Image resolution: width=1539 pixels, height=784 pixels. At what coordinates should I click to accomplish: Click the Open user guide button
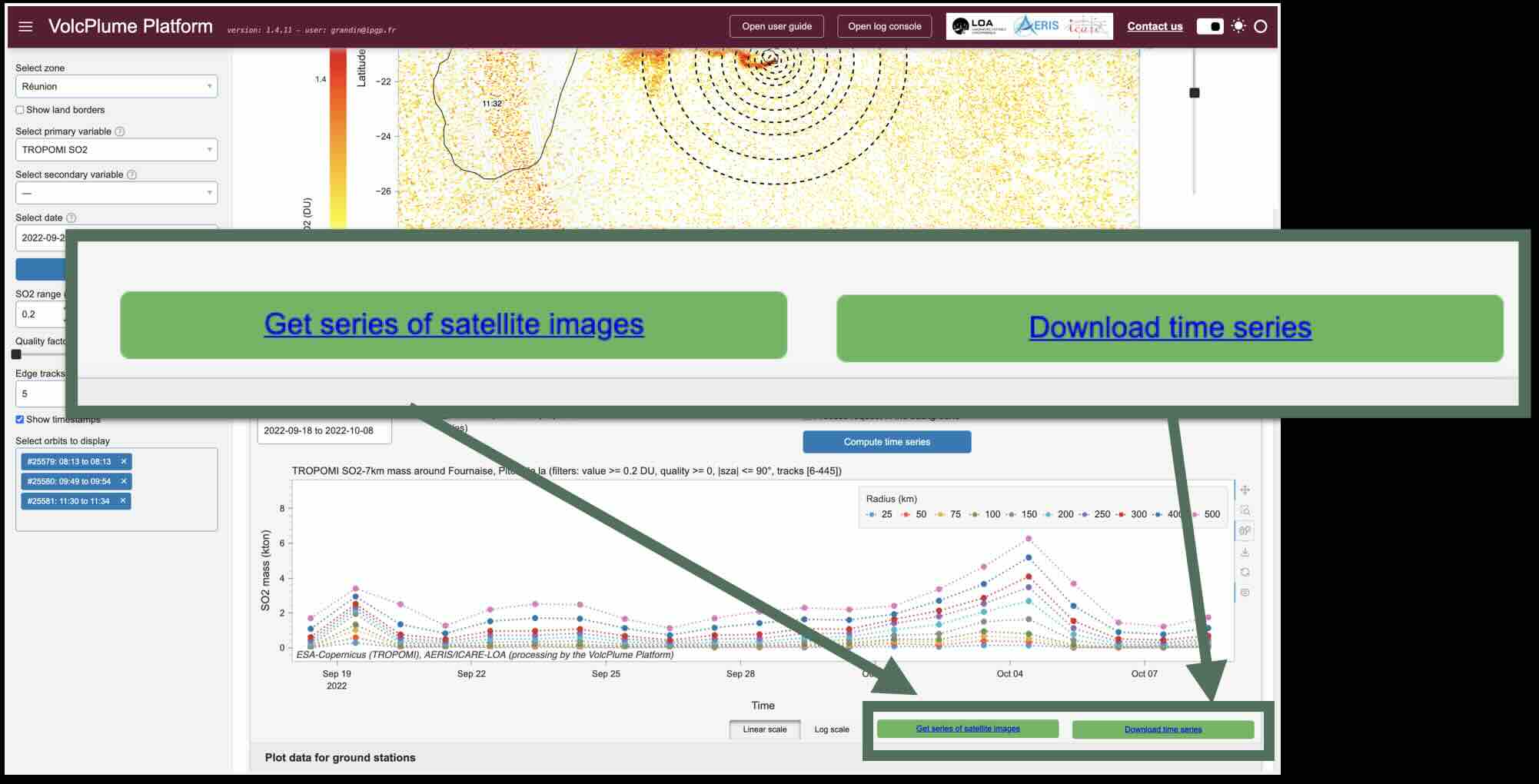[776, 26]
